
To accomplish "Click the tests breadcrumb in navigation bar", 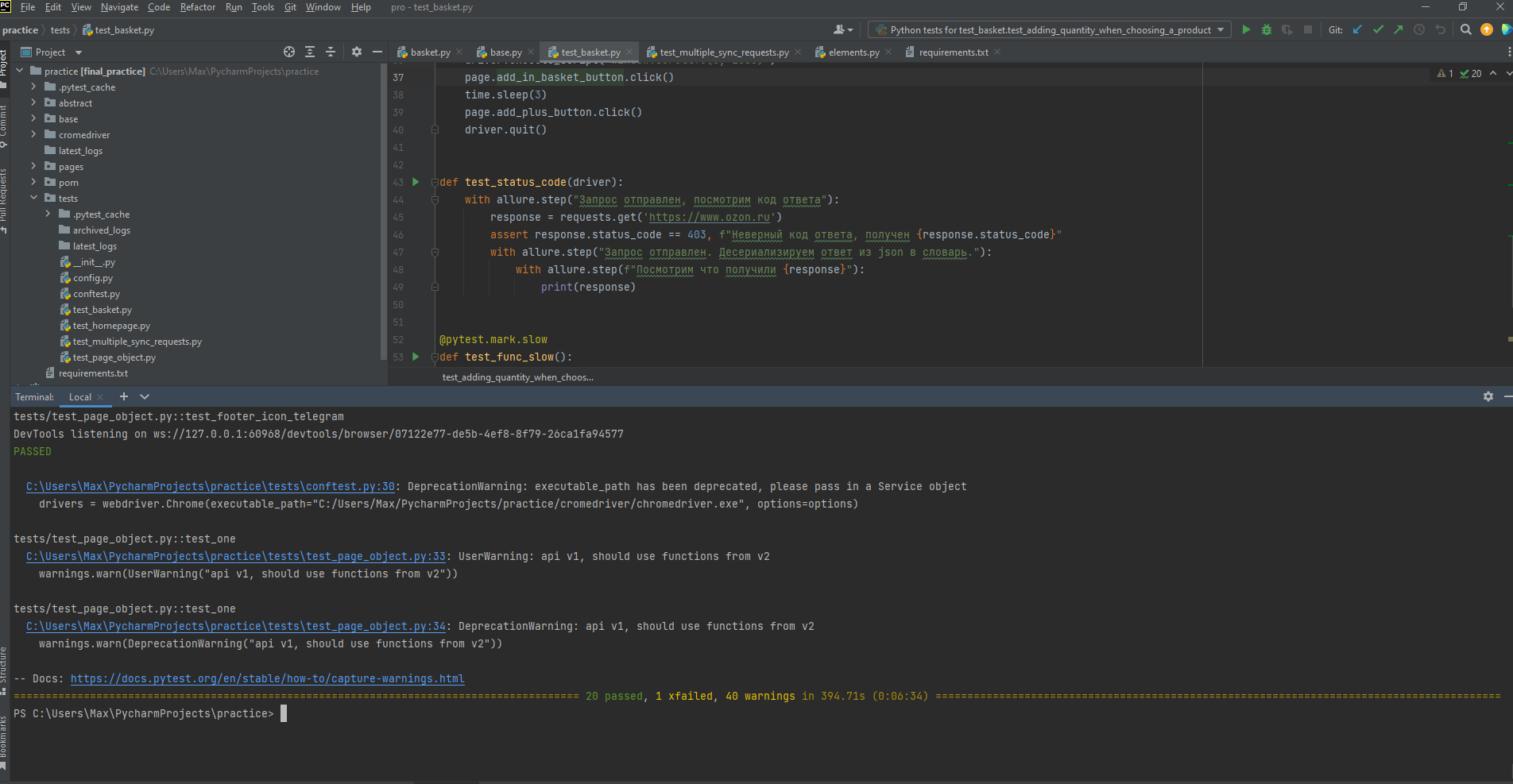I will 60,30.
